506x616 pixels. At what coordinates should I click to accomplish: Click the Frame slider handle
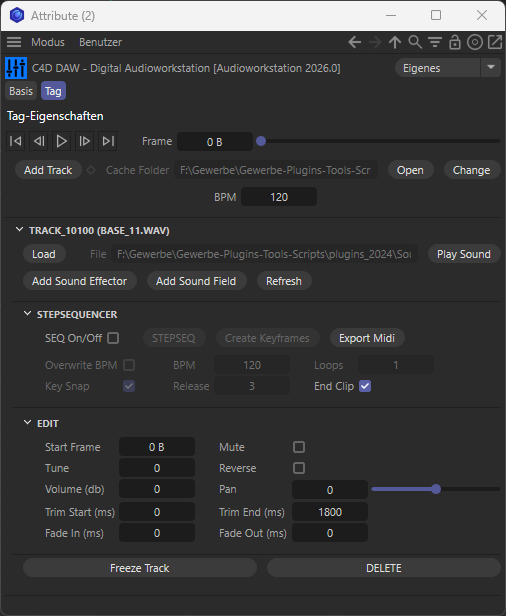(261, 141)
